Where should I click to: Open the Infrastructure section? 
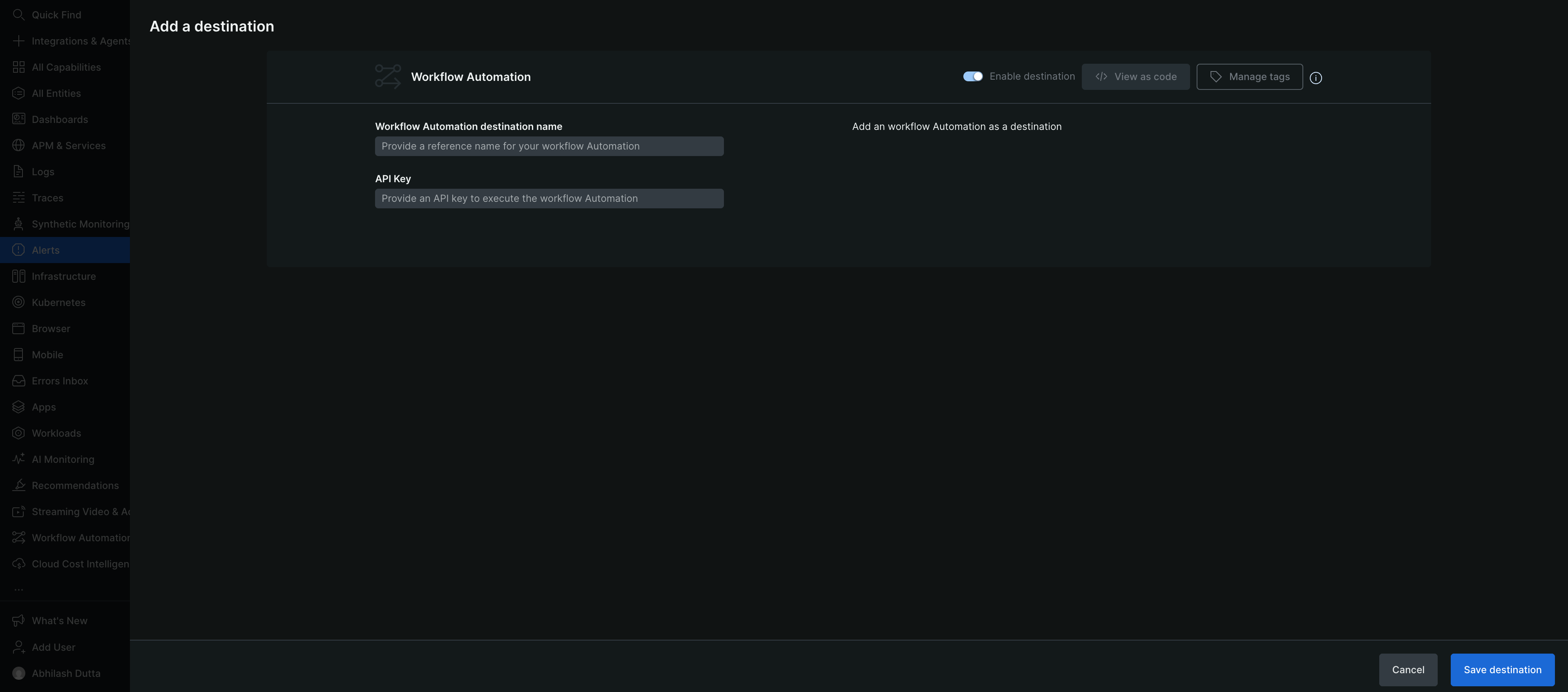63,276
